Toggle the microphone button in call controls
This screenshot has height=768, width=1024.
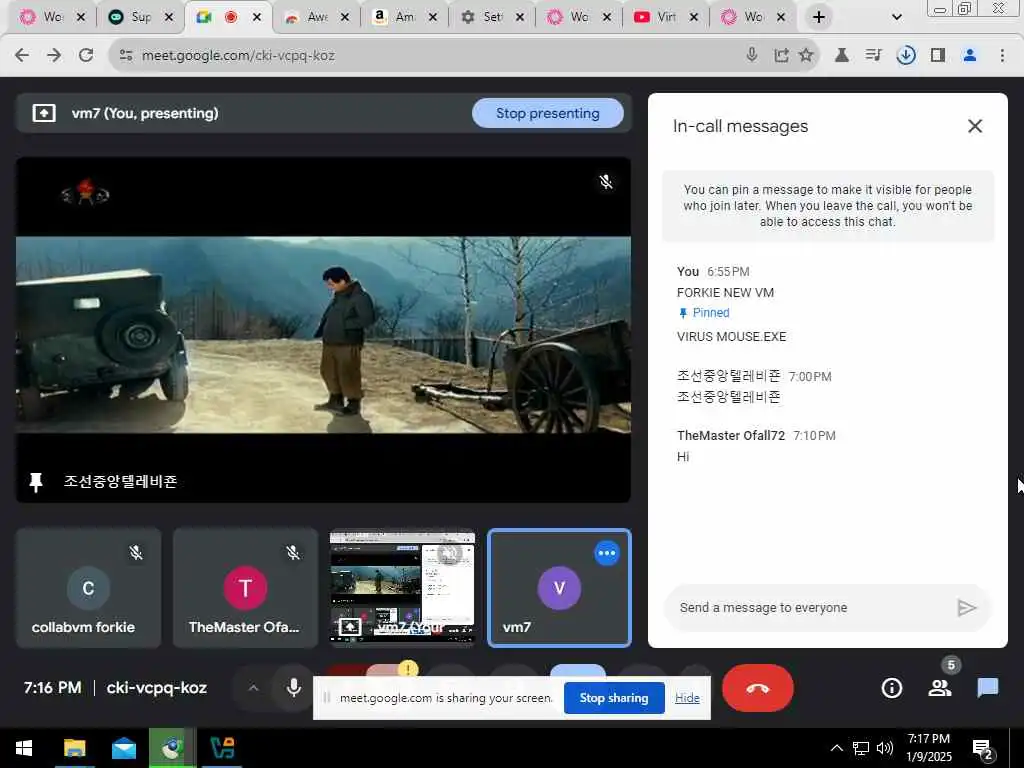pyautogui.click(x=294, y=688)
